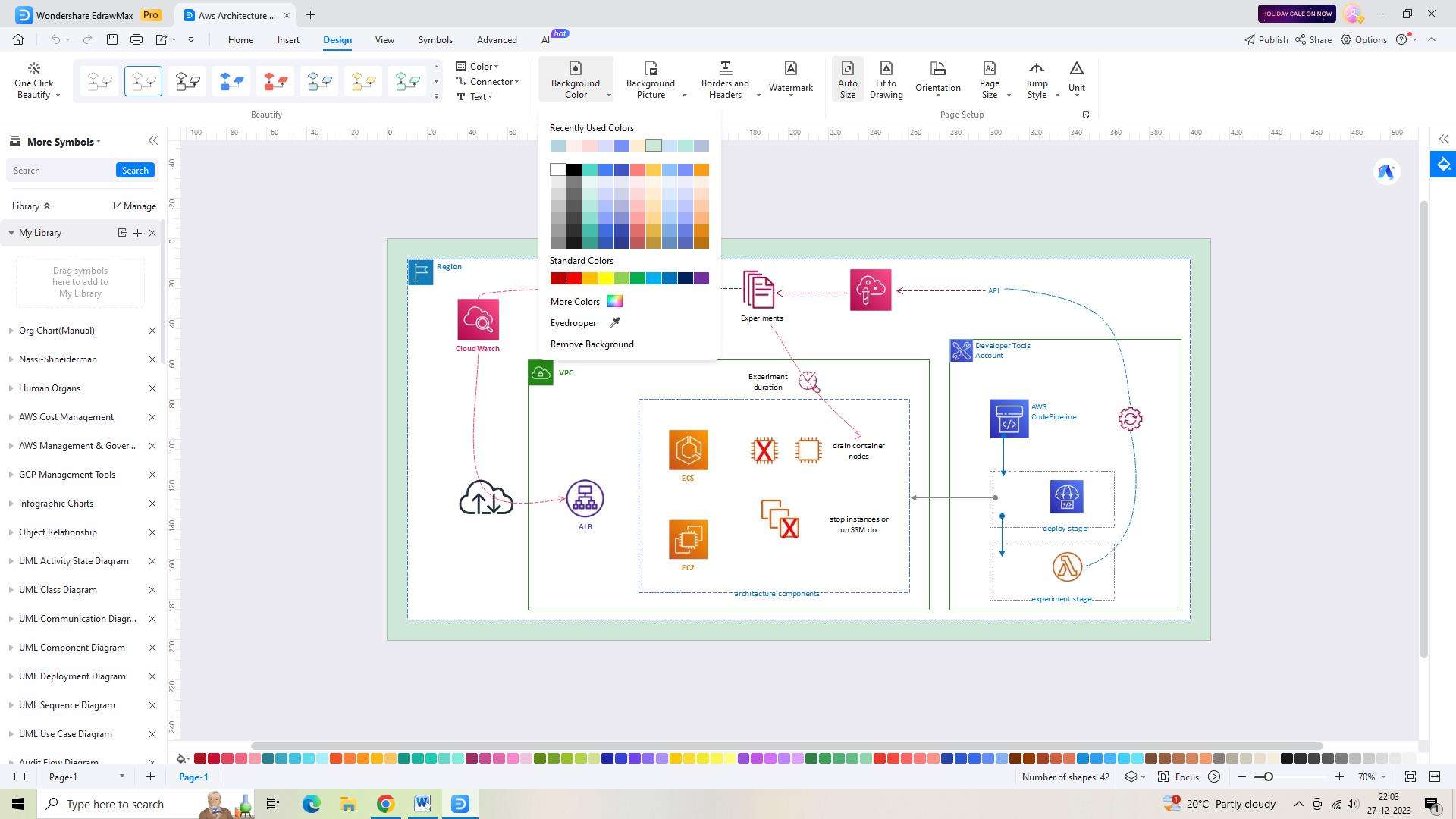1456x819 pixels.
Task: Click the Fit Page icon in status bar
Action: tap(1410, 777)
